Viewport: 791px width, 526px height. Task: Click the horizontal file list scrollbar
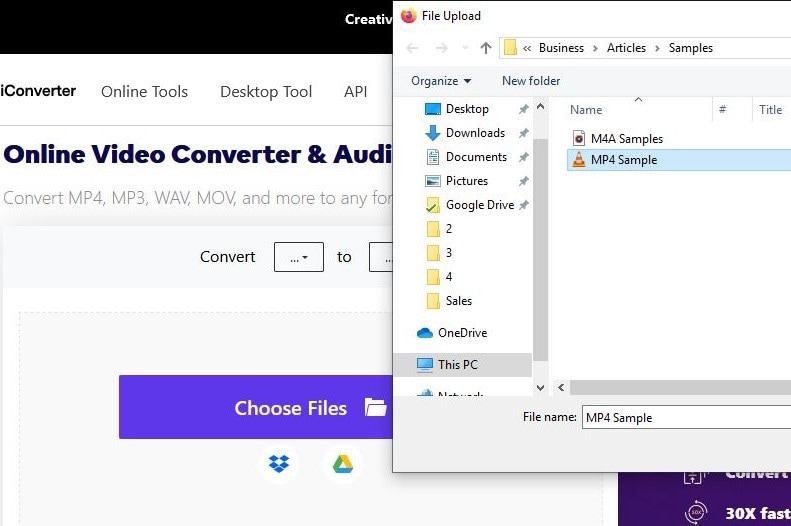(681, 387)
